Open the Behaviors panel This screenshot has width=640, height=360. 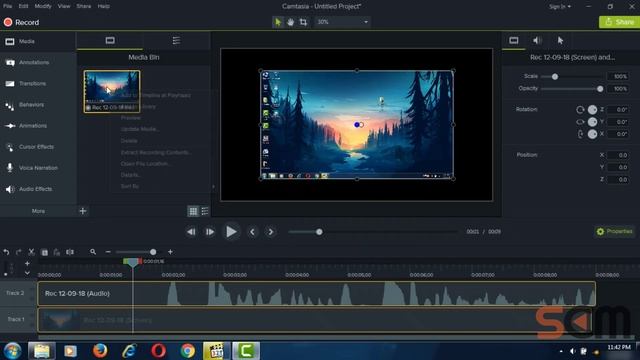pyautogui.click(x=38, y=105)
